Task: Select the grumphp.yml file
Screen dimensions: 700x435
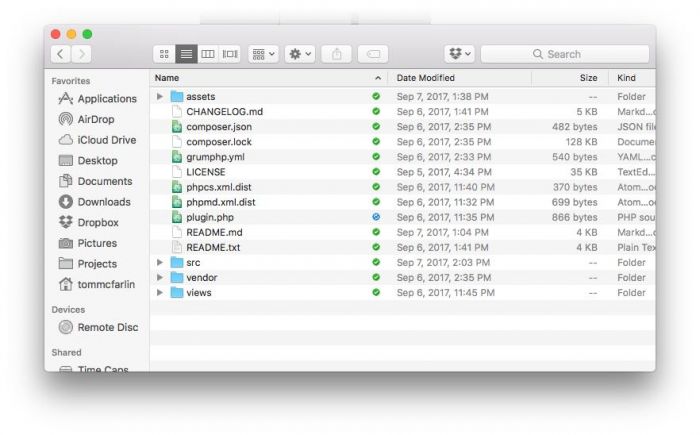Action: pos(215,157)
